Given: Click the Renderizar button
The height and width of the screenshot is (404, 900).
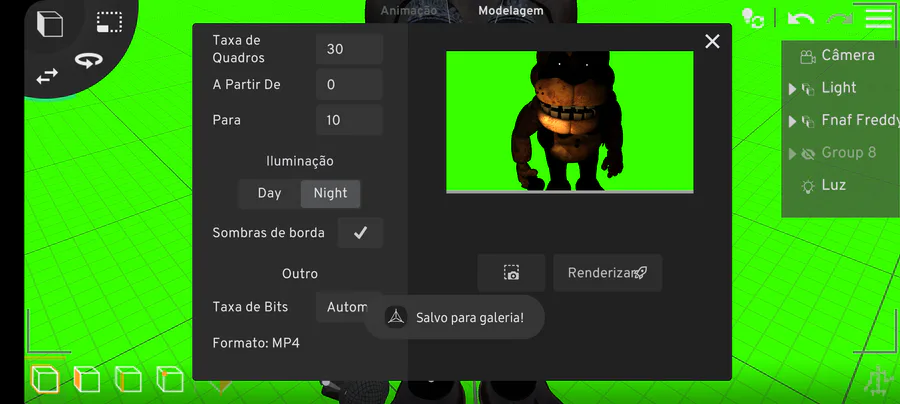Looking at the screenshot, I should tap(607, 273).
